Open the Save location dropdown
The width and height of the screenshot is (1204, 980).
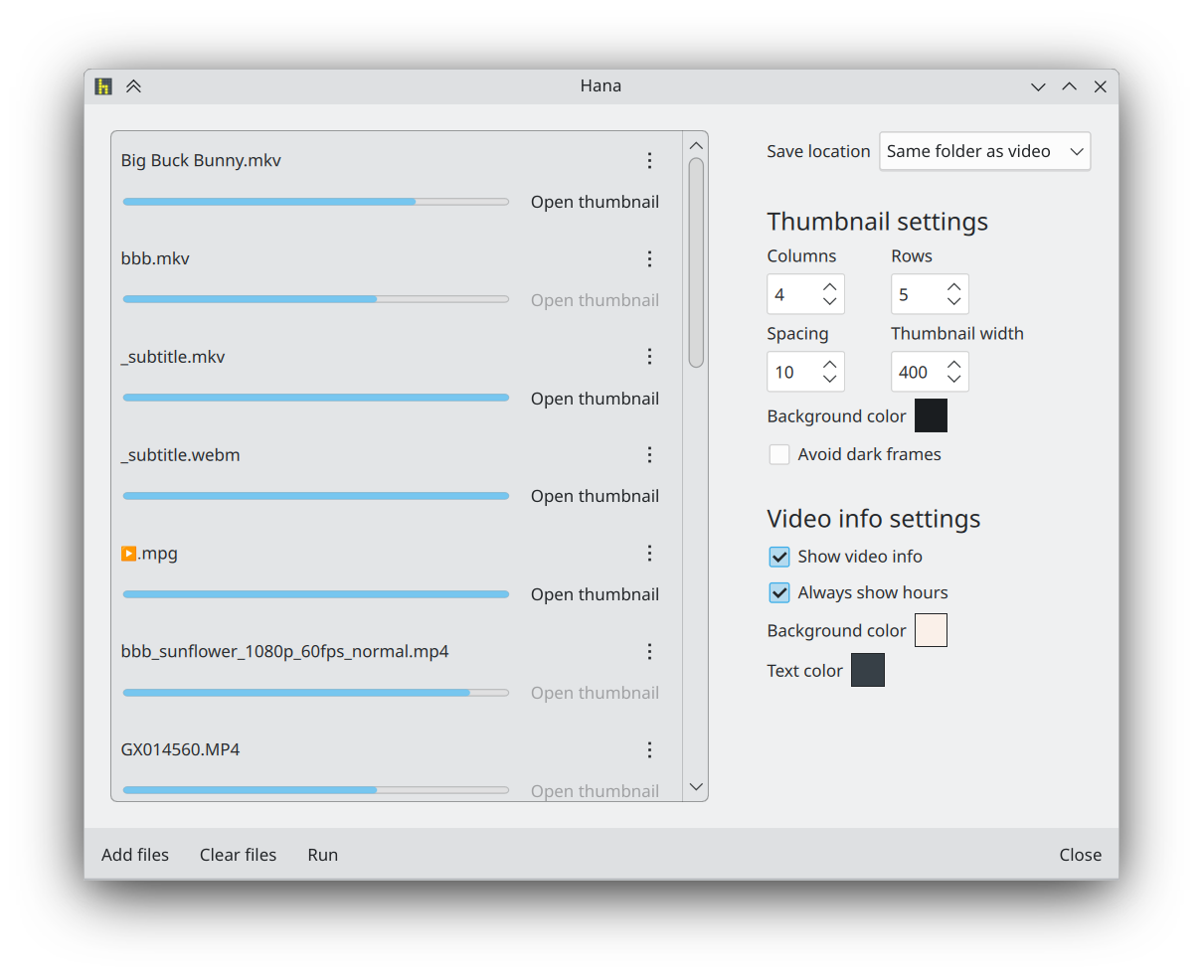click(984, 151)
